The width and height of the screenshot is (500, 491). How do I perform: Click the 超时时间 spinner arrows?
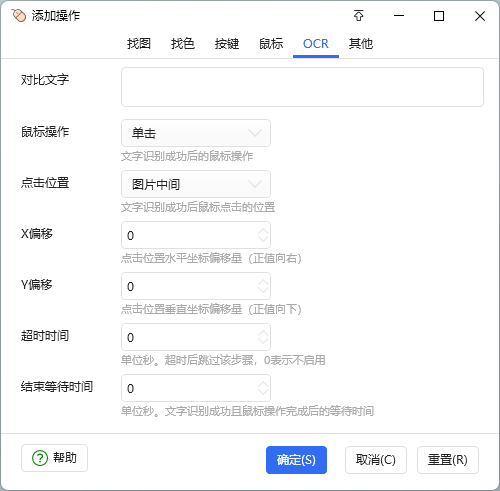click(x=263, y=337)
